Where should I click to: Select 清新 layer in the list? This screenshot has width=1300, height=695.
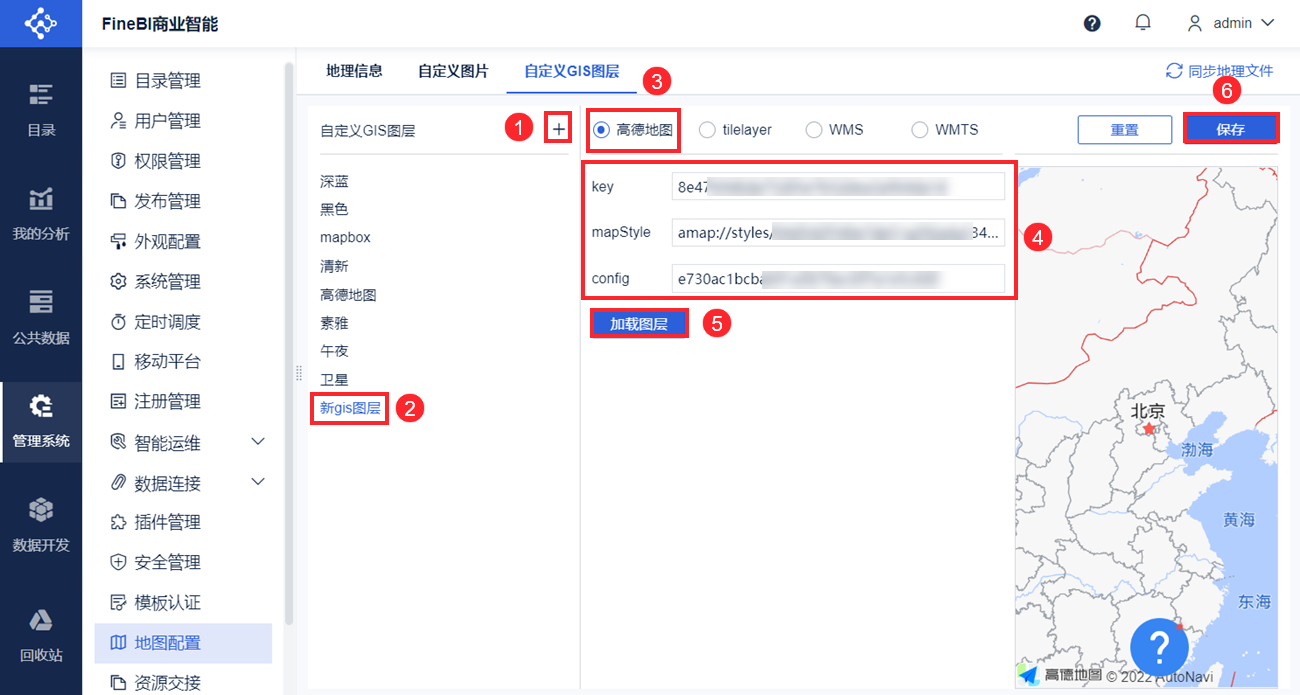pyautogui.click(x=334, y=266)
